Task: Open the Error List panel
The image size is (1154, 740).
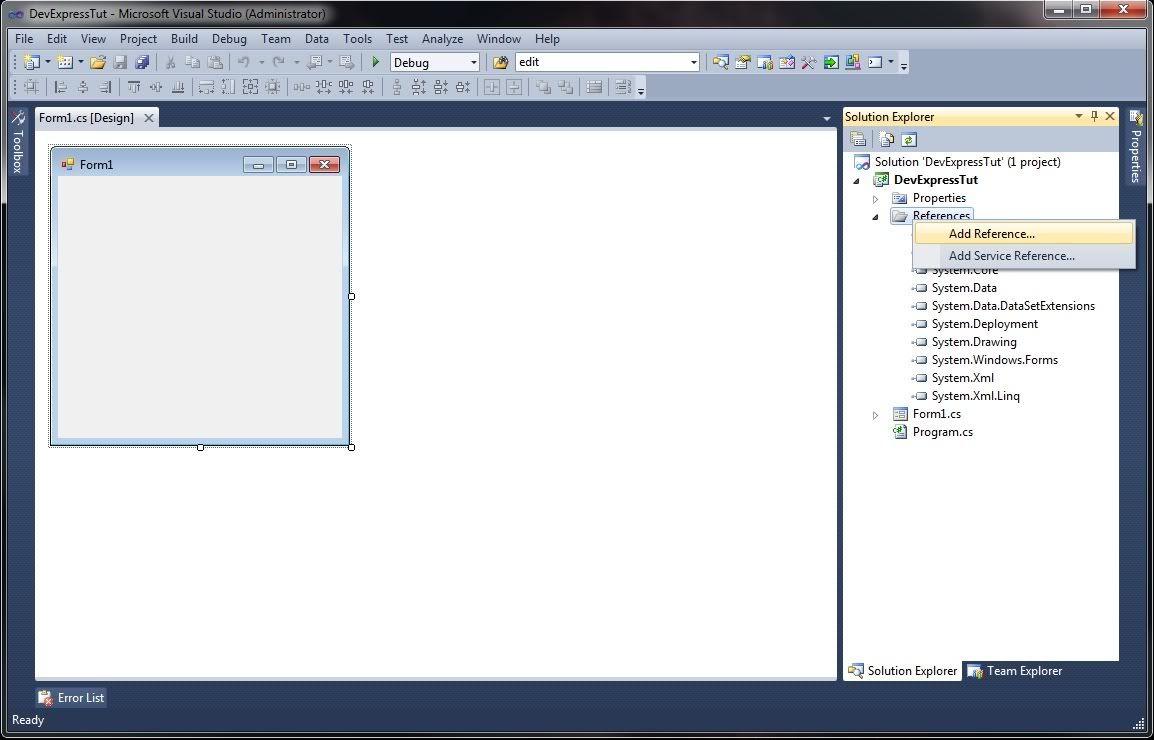Action: (72, 698)
